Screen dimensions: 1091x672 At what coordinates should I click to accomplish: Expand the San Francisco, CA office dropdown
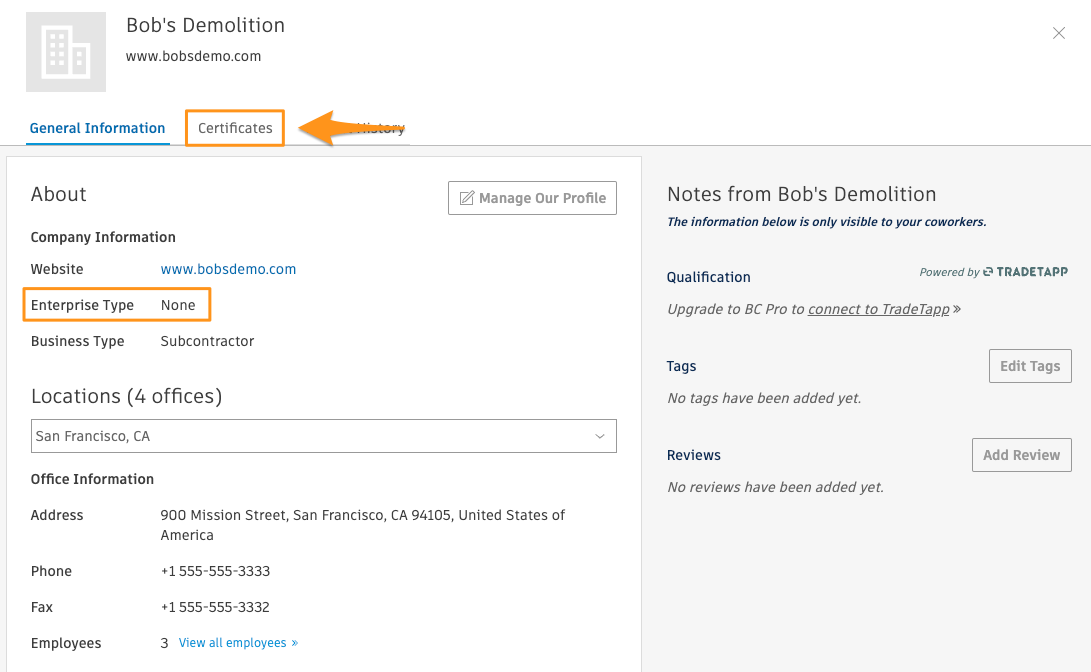click(324, 436)
